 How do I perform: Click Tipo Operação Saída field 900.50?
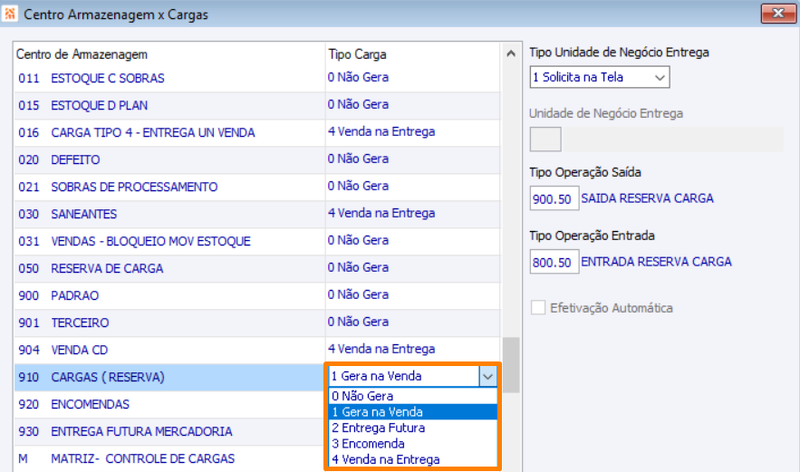[x=554, y=198]
